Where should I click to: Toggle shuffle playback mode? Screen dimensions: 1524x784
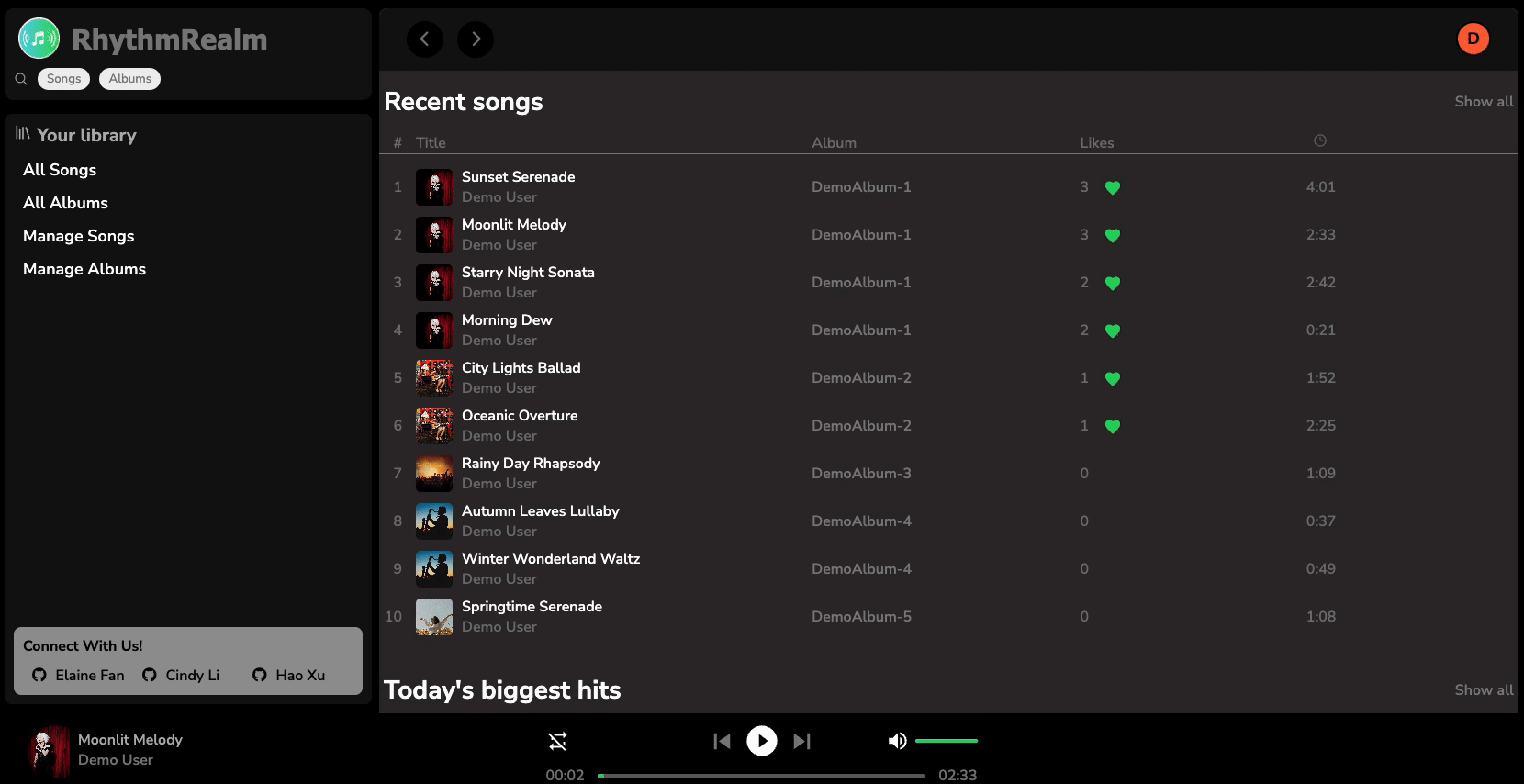coord(557,741)
